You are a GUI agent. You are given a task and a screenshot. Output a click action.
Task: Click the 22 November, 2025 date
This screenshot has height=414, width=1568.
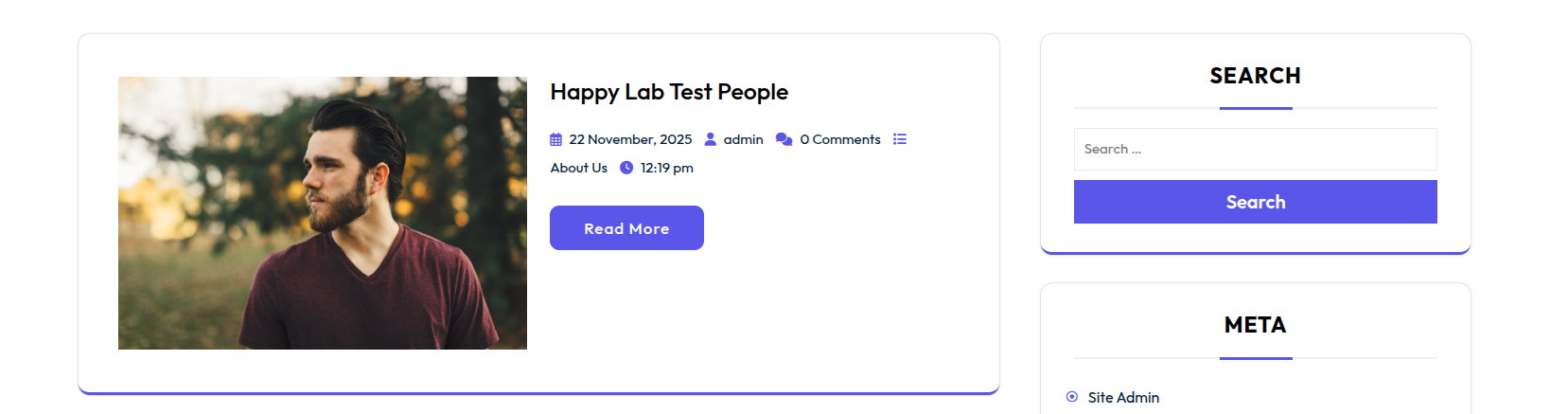click(x=630, y=139)
